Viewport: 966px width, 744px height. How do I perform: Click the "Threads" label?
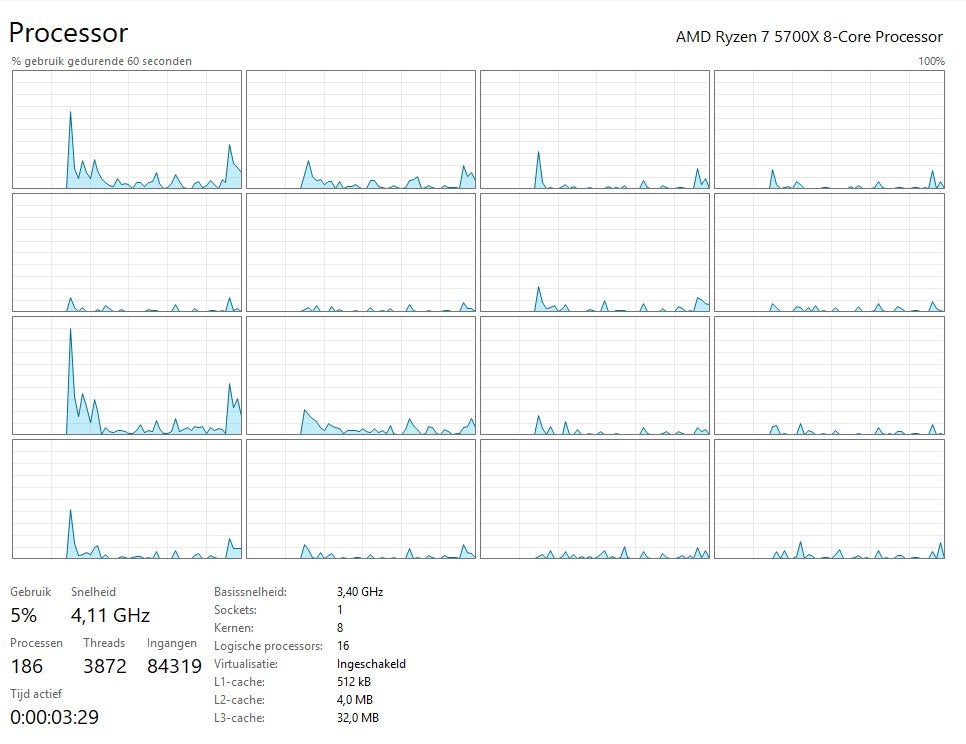pos(104,643)
